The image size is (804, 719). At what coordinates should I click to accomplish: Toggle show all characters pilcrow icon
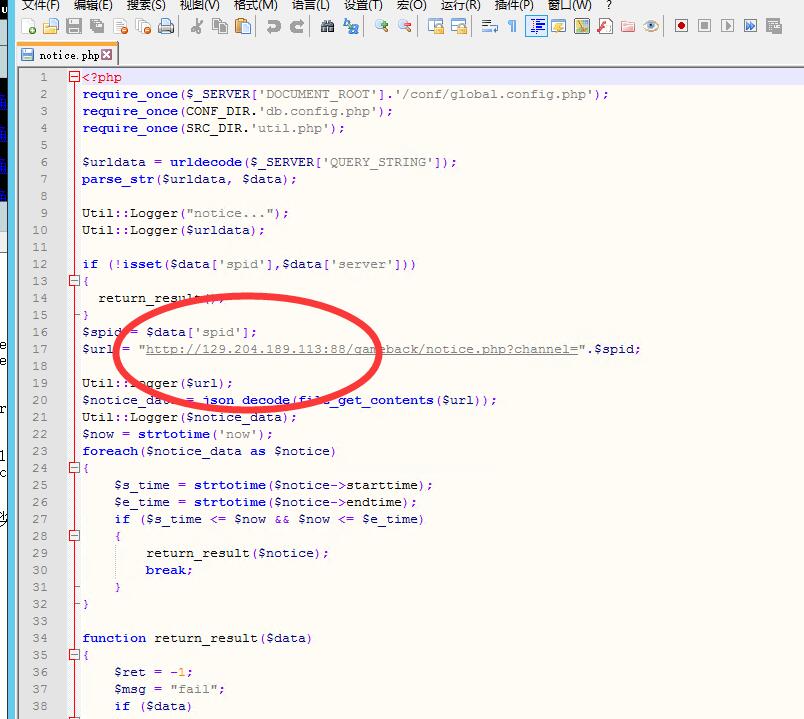[512, 26]
